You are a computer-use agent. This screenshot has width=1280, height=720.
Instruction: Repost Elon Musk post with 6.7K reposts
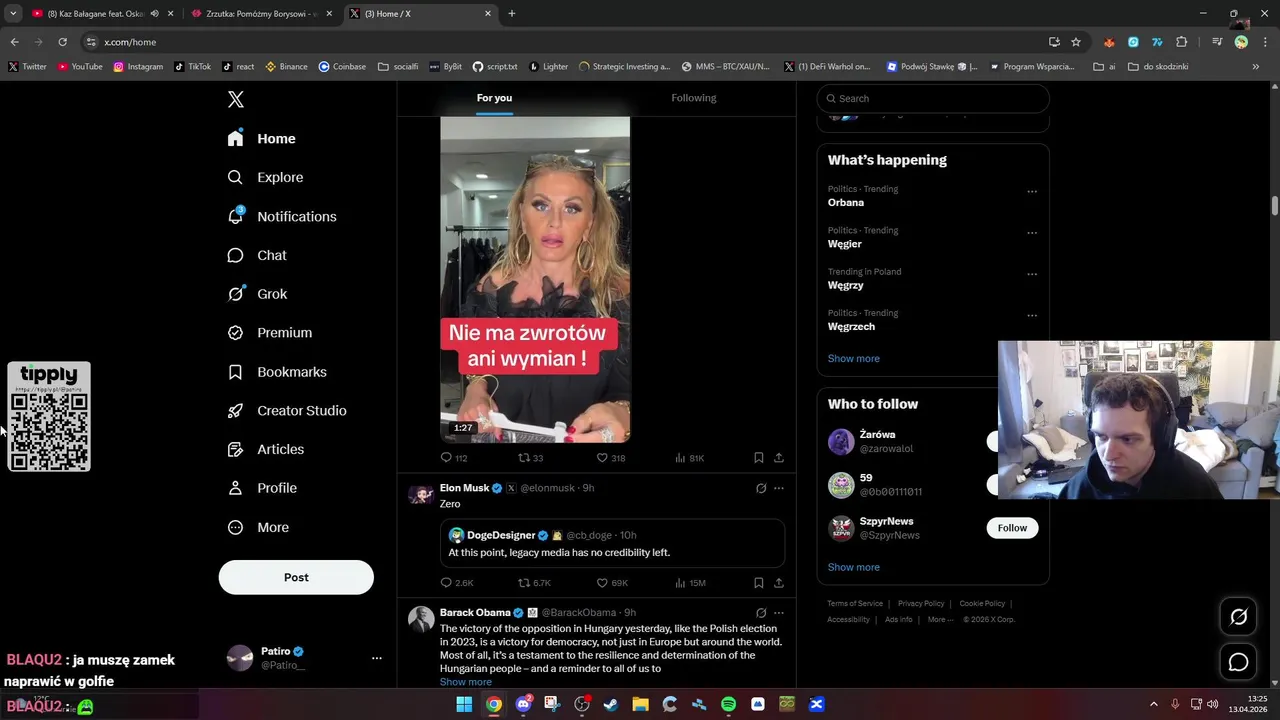[534, 583]
